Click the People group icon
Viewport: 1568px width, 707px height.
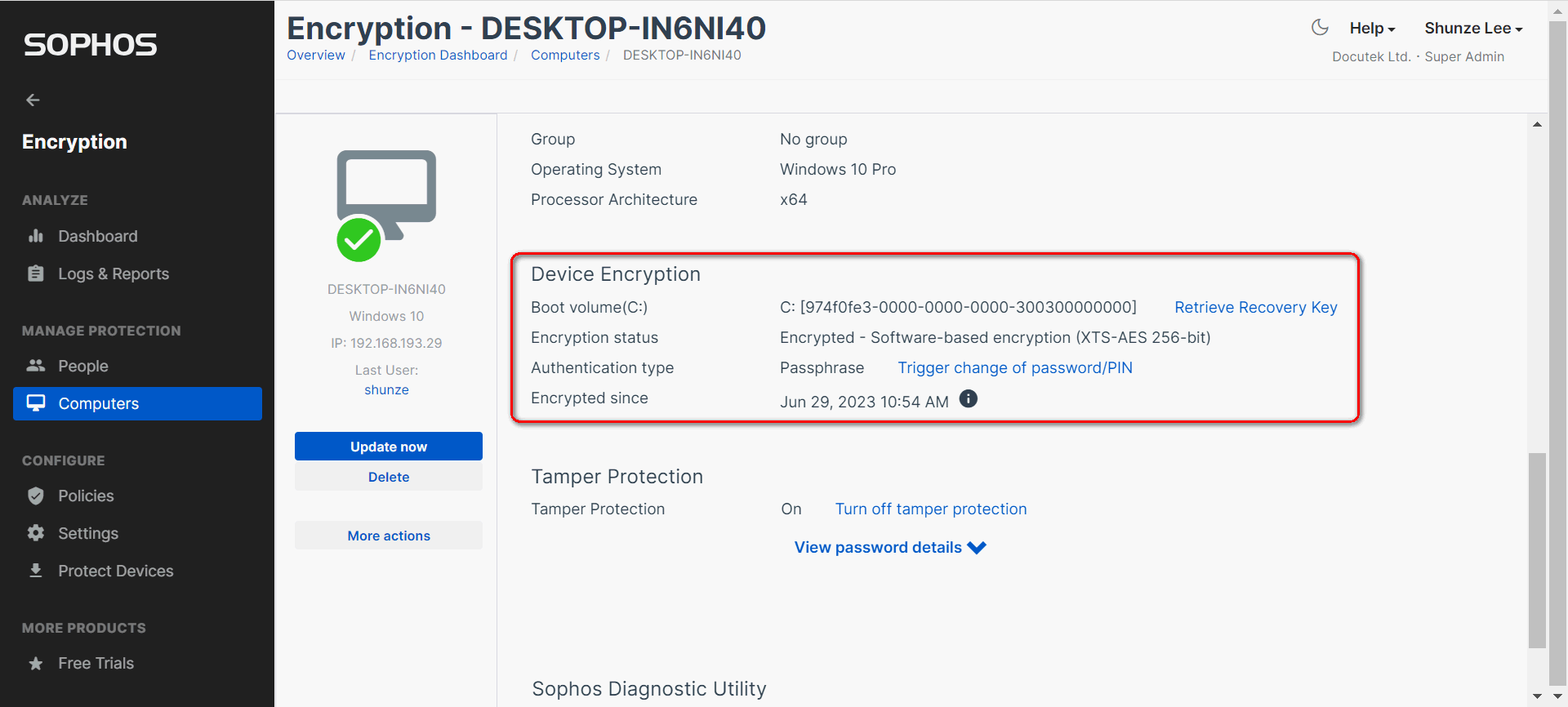point(36,366)
